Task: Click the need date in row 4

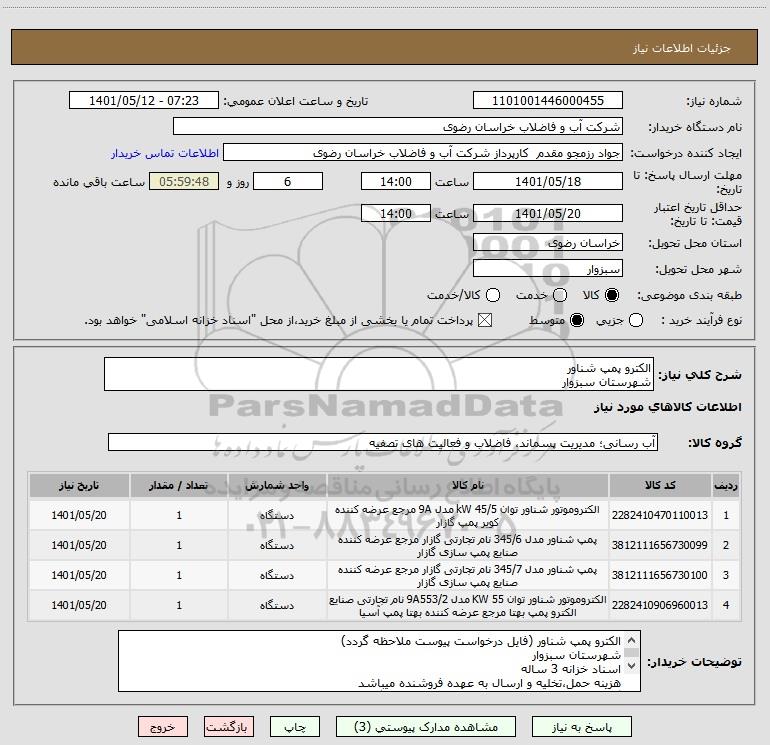Action: pos(79,605)
